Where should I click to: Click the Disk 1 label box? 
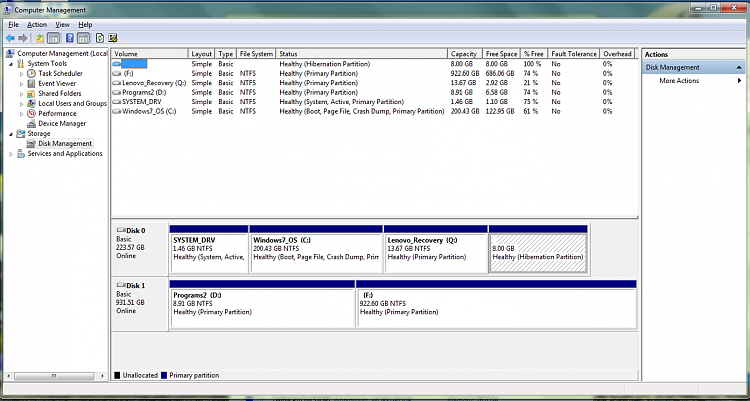(x=140, y=304)
